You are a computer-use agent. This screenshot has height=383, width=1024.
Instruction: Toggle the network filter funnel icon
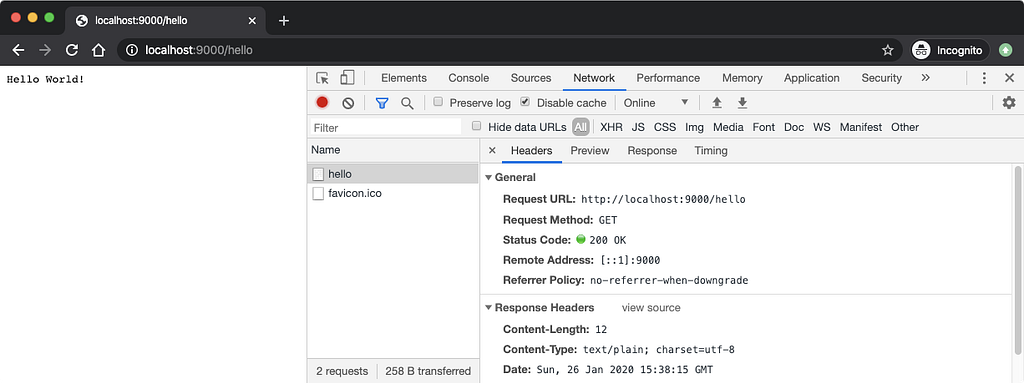point(382,103)
